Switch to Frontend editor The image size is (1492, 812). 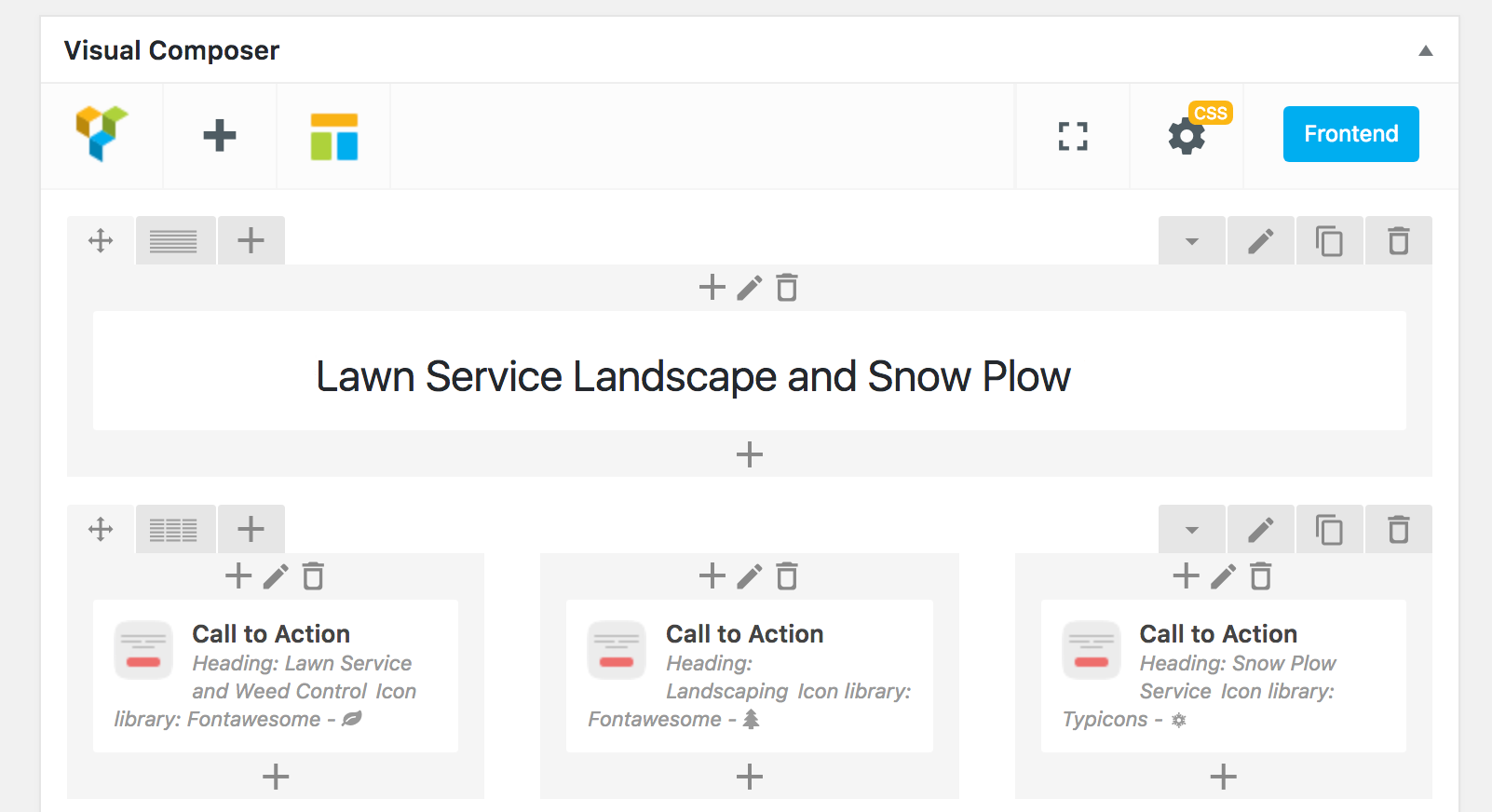point(1350,134)
